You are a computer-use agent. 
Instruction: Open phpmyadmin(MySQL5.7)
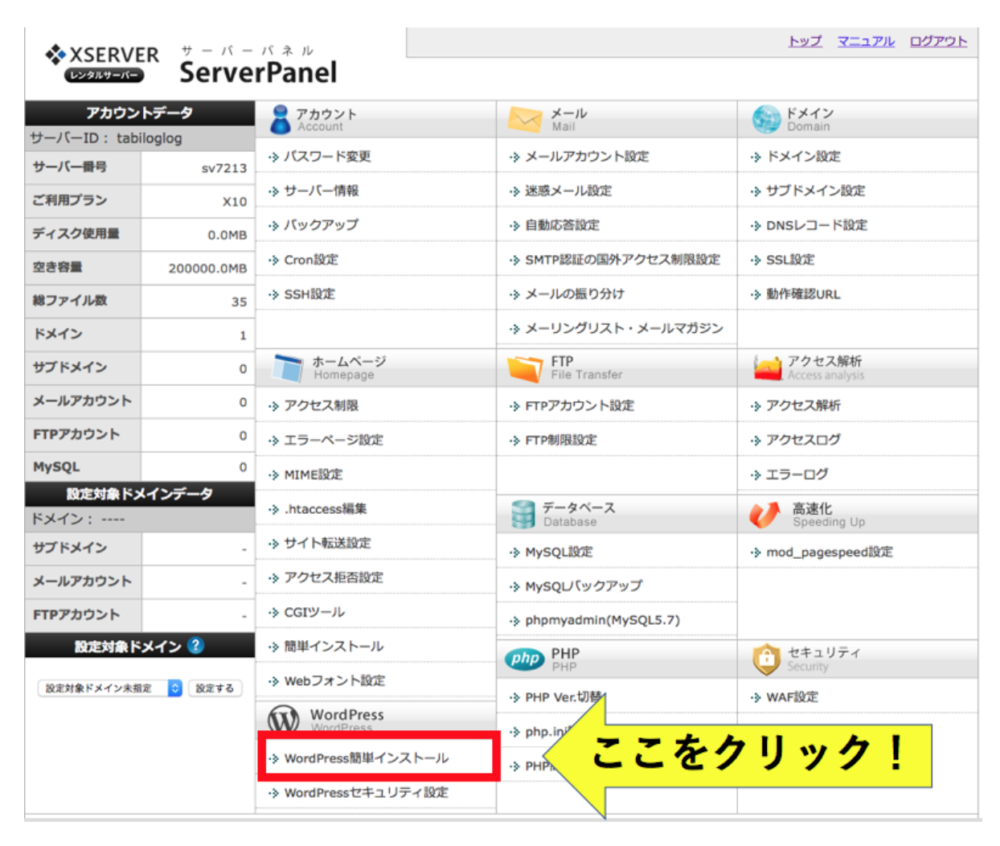(x=603, y=620)
